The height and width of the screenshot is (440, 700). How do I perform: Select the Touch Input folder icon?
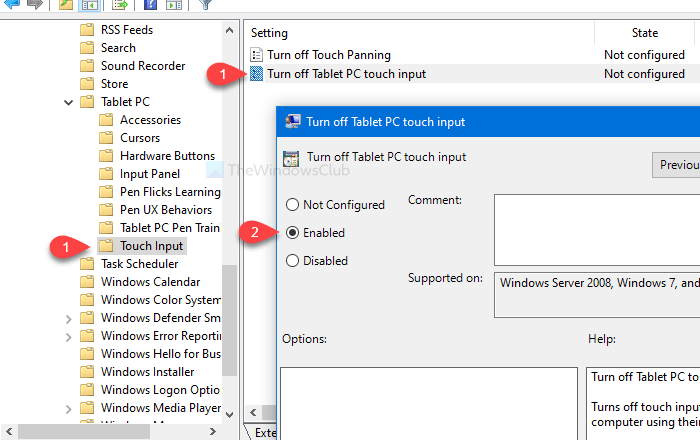(107, 246)
